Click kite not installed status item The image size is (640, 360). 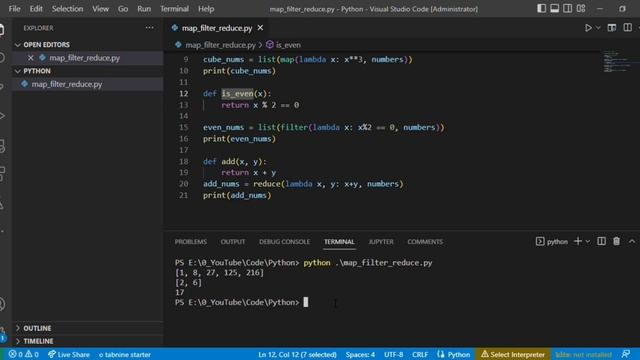[x=584, y=354]
